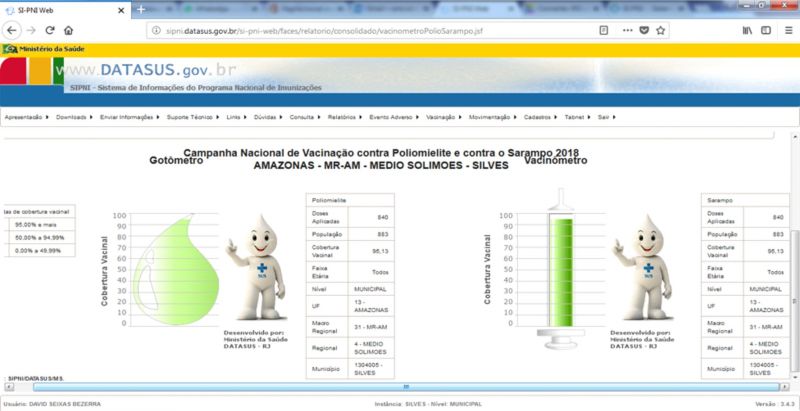The image size is (800, 411).
Task: Select the 0,00% a 49,99% legend row
Action: pos(39,250)
